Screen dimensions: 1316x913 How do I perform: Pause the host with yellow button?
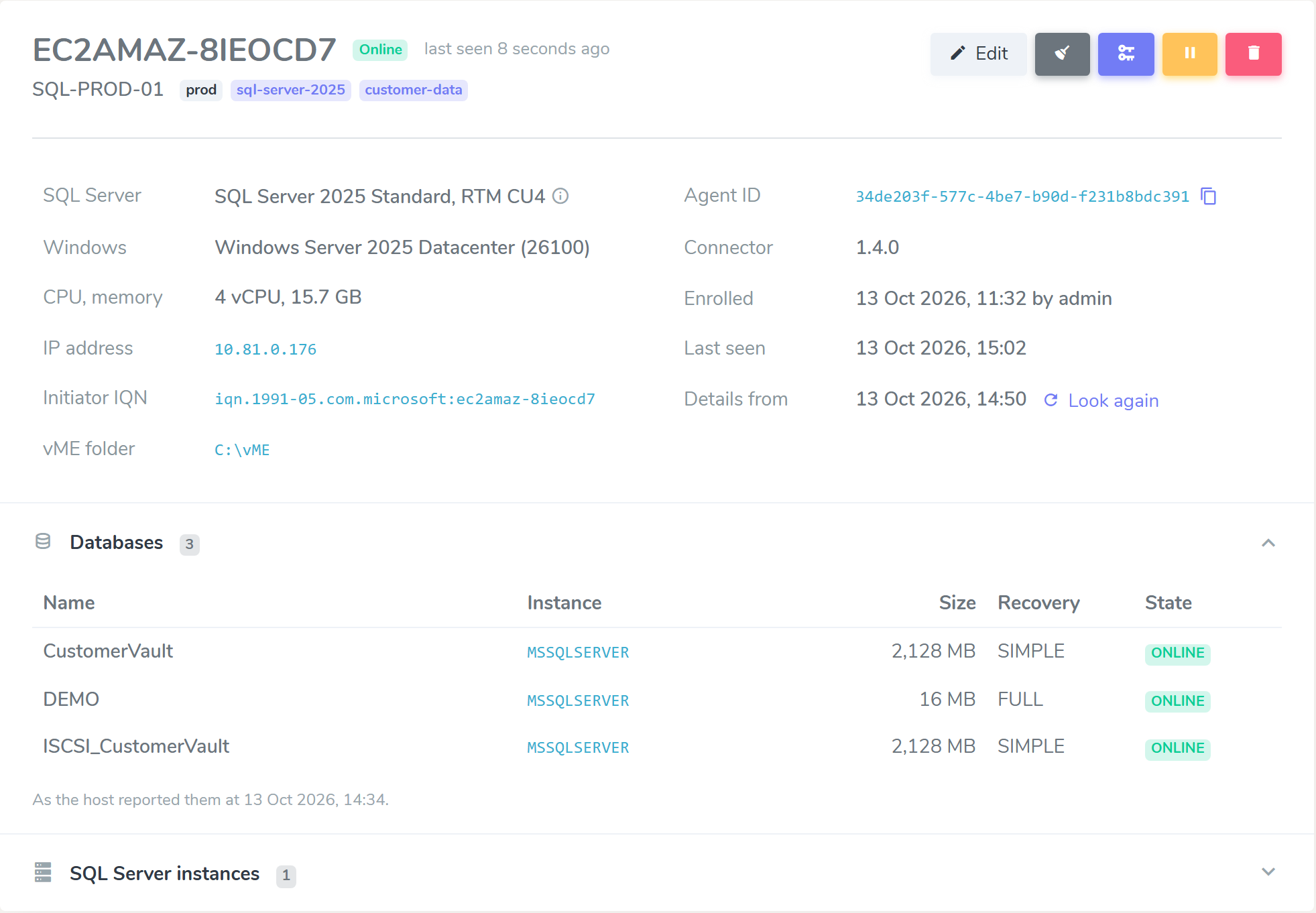tap(1189, 54)
